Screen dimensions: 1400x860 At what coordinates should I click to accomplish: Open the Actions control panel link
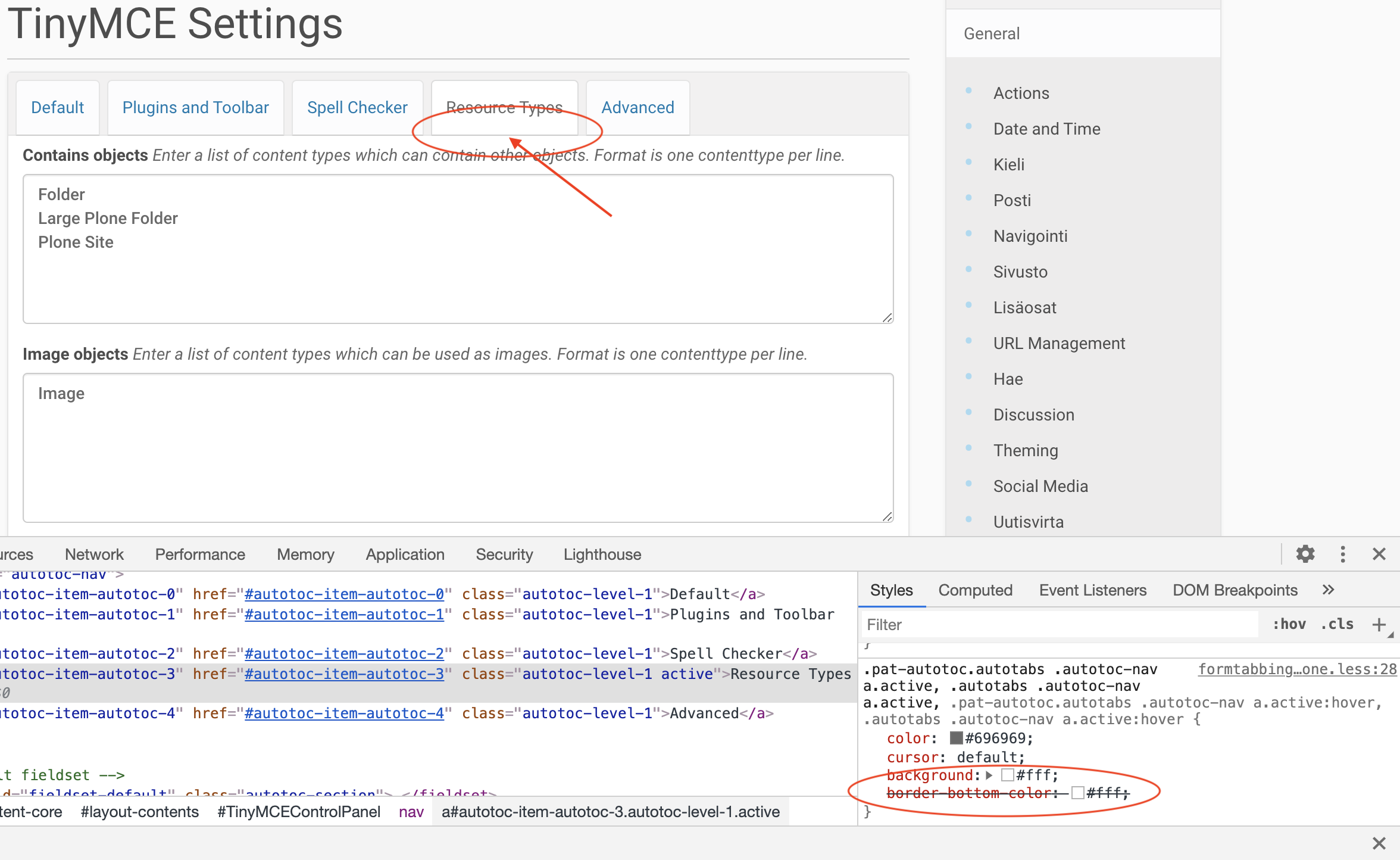1021,93
